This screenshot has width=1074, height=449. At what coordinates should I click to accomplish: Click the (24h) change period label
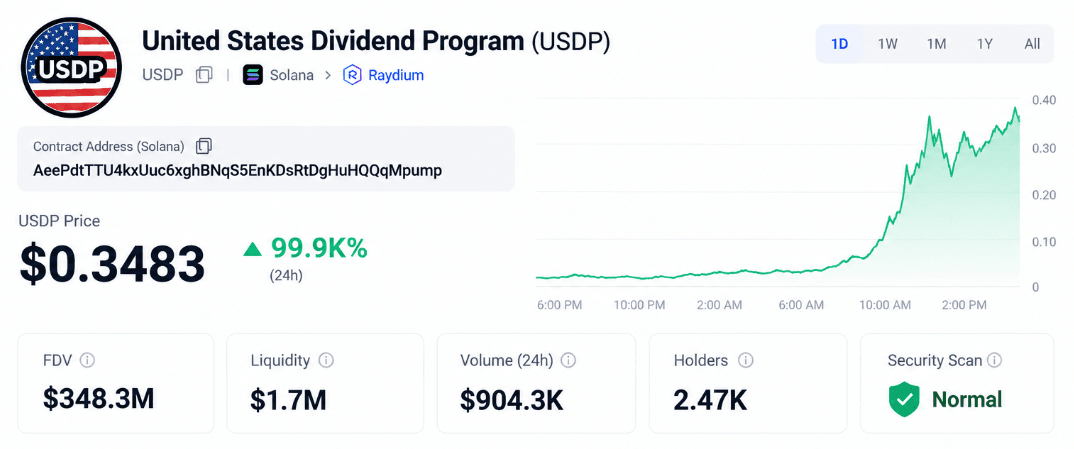tap(286, 276)
